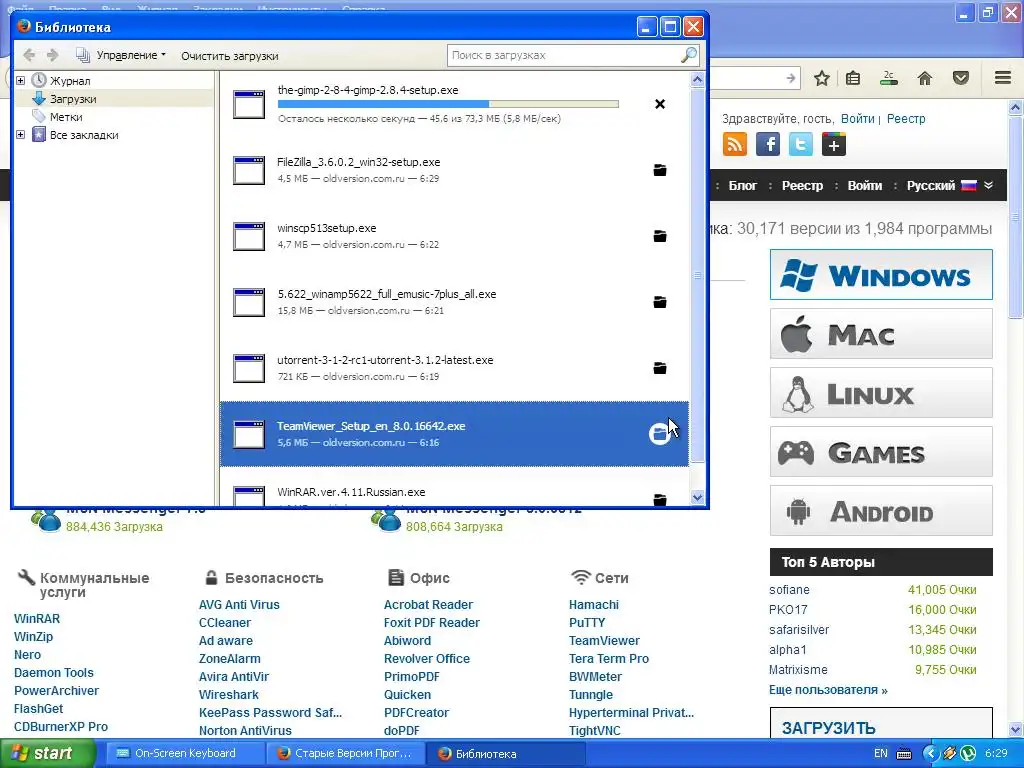The height and width of the screenshot is (768, 1024).
Task: Select the WinRAR.ver.4.11.Russian.exe entry
Action: click(455, 487)
